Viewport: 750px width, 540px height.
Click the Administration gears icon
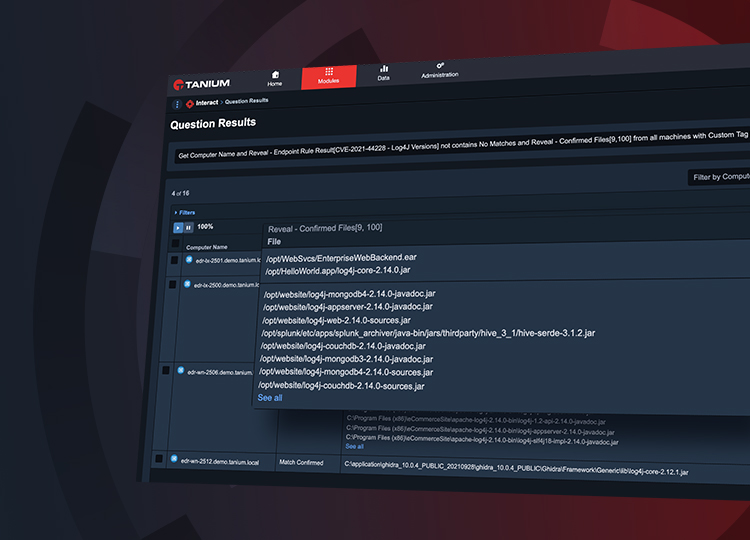tap(440, 65)
